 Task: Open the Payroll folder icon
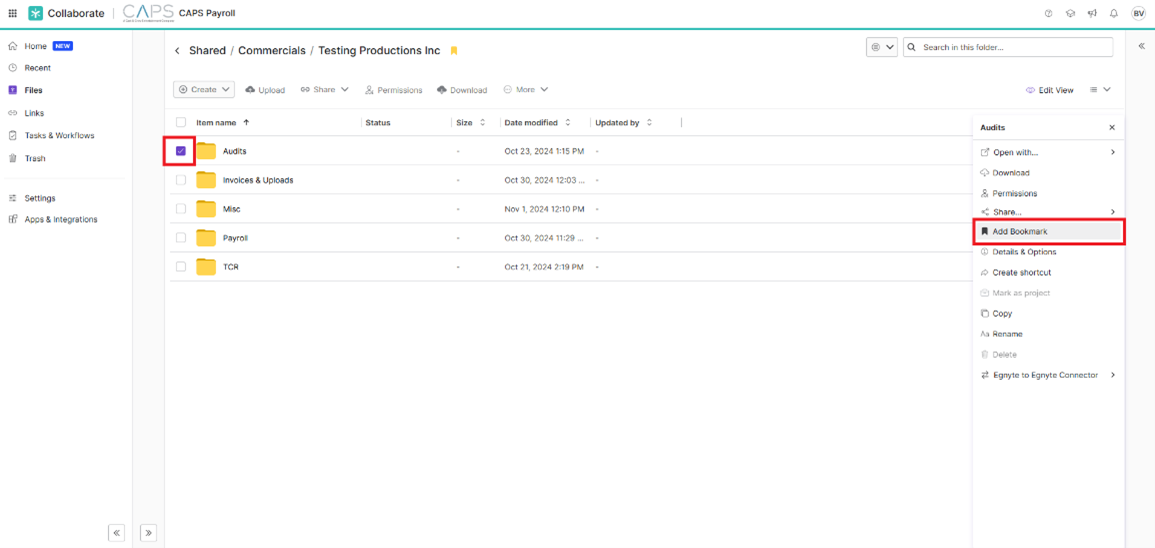click(206, 238)
